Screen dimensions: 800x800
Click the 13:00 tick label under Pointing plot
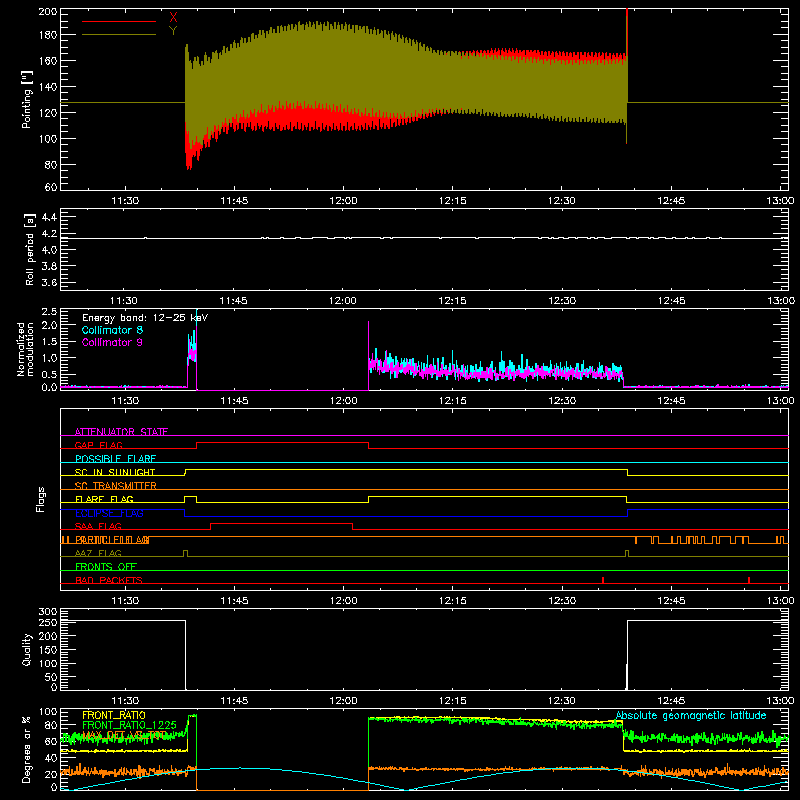(x=780, y=201)
